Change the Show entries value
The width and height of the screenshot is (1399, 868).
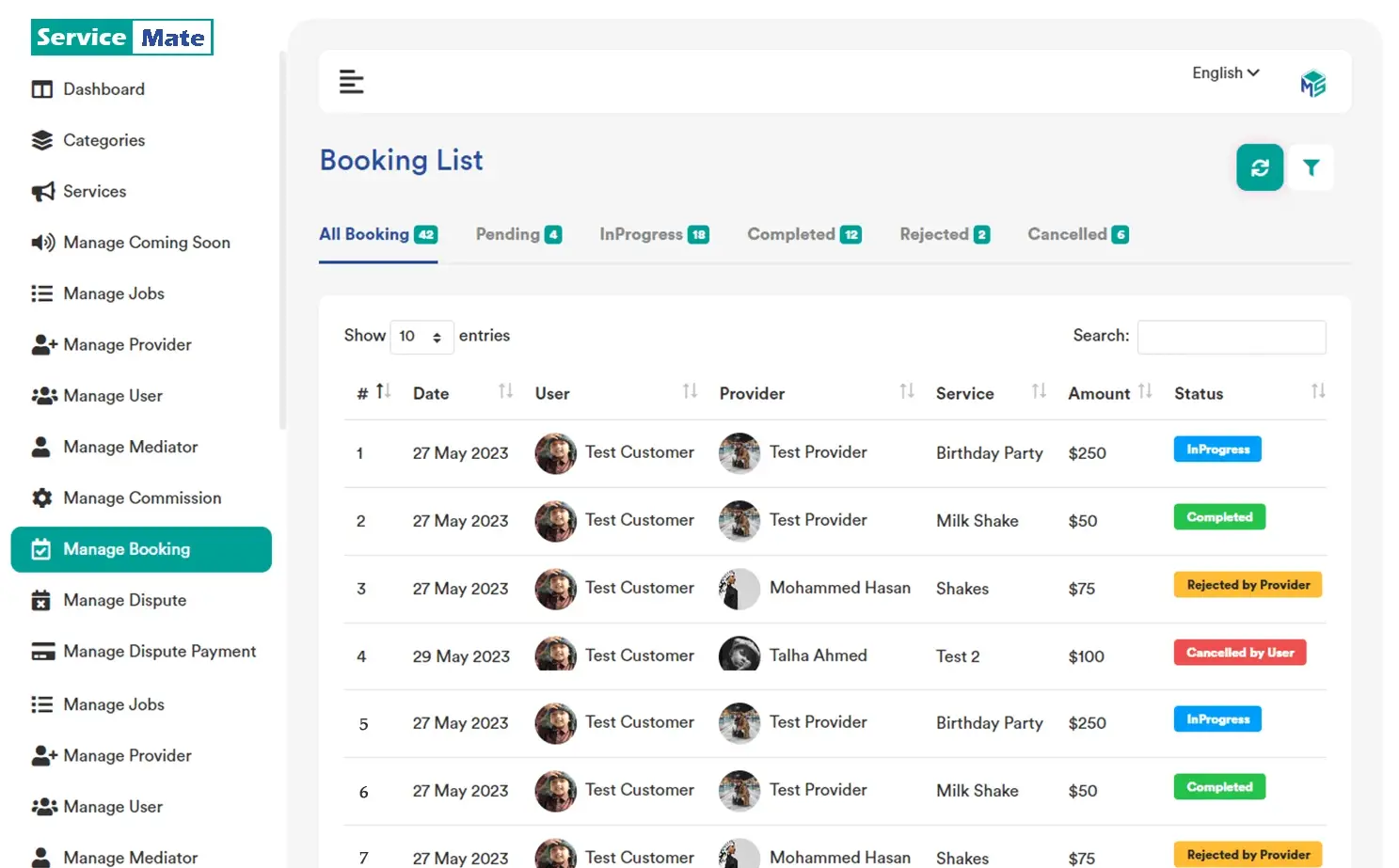(421, 336)
